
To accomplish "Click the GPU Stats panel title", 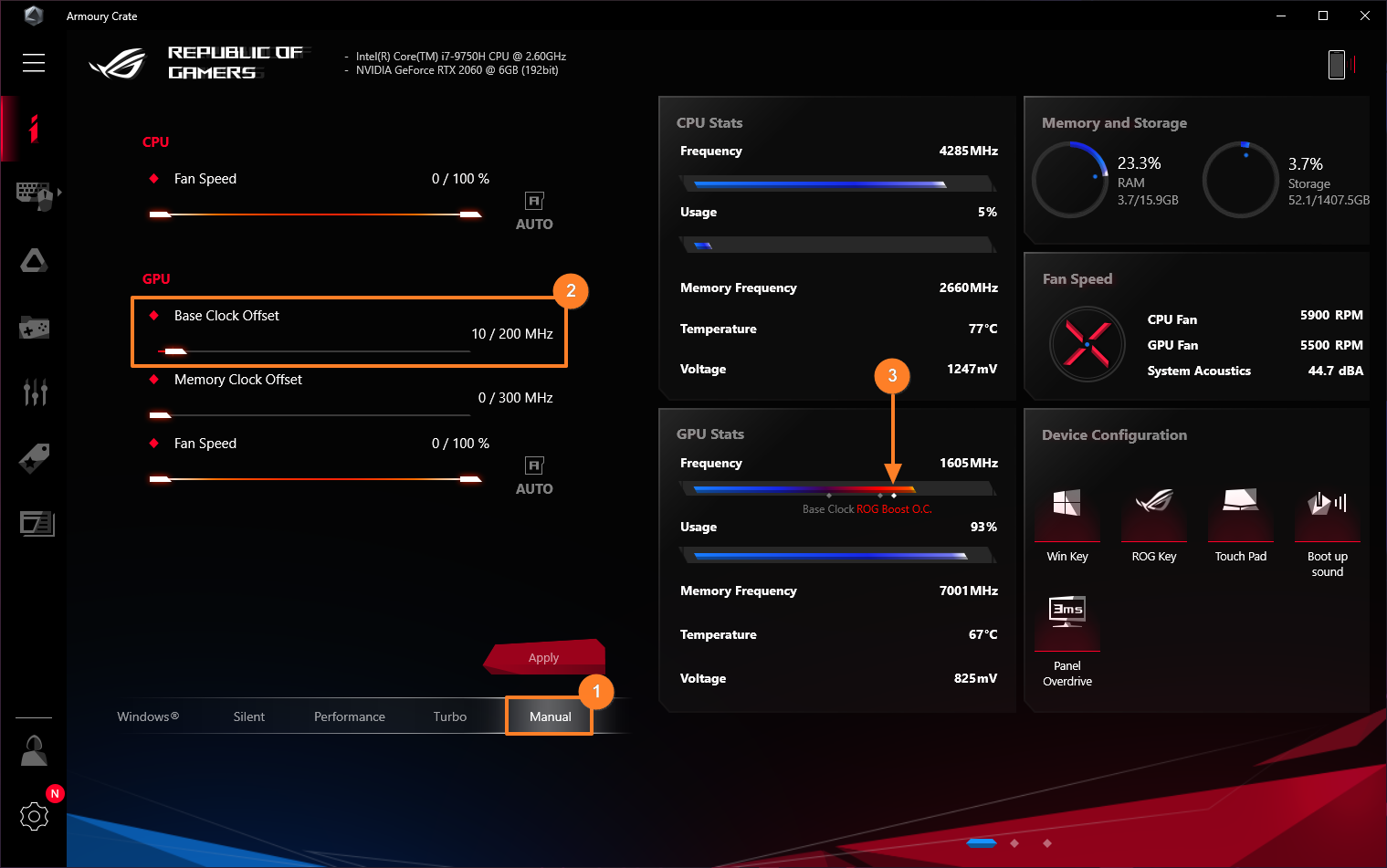I will (x=710, y=434).
